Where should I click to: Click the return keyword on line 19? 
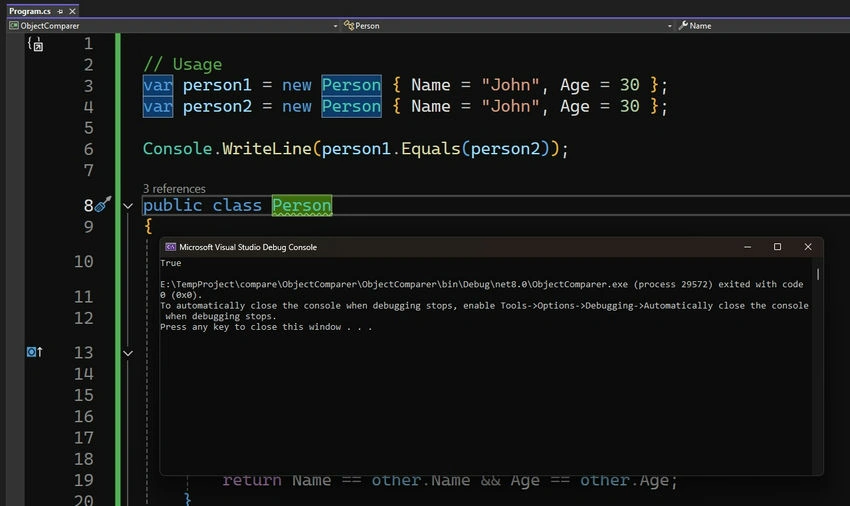(252, 480)
